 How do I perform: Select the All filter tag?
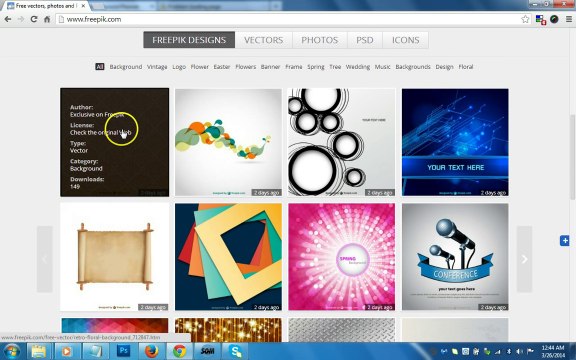pos(100,66)
